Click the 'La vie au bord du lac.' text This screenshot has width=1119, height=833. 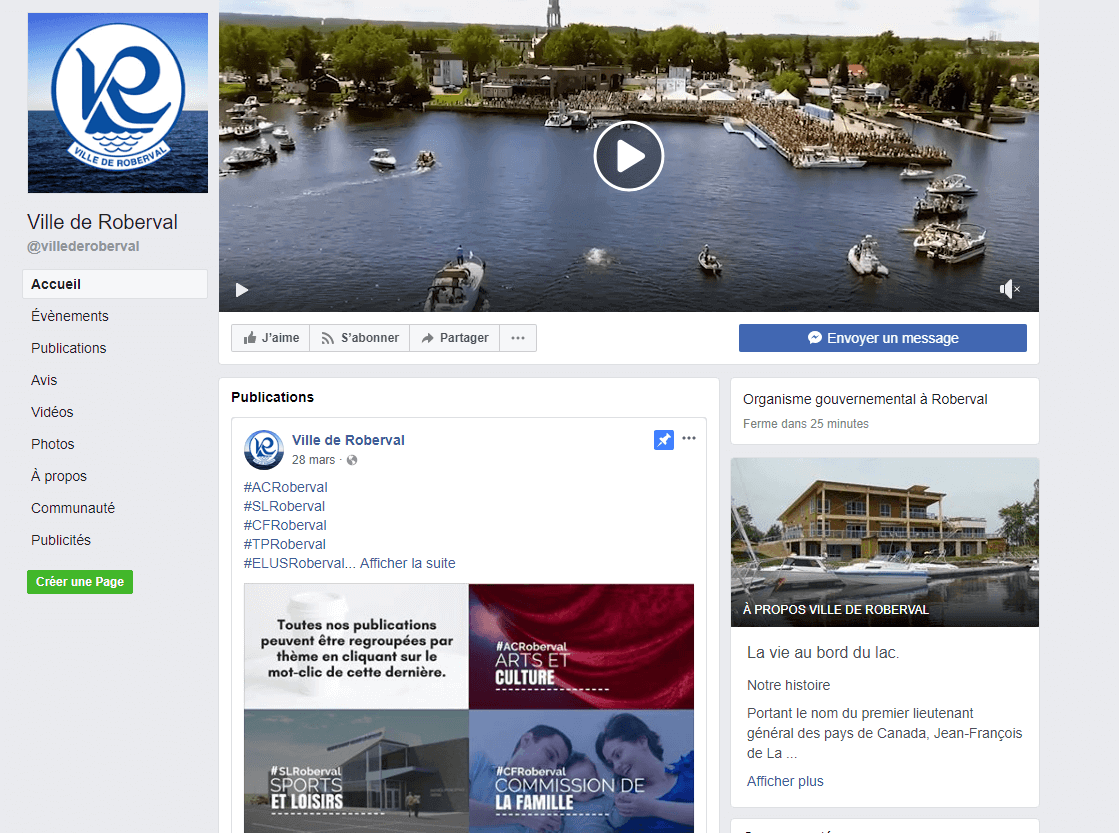(823, 652)
